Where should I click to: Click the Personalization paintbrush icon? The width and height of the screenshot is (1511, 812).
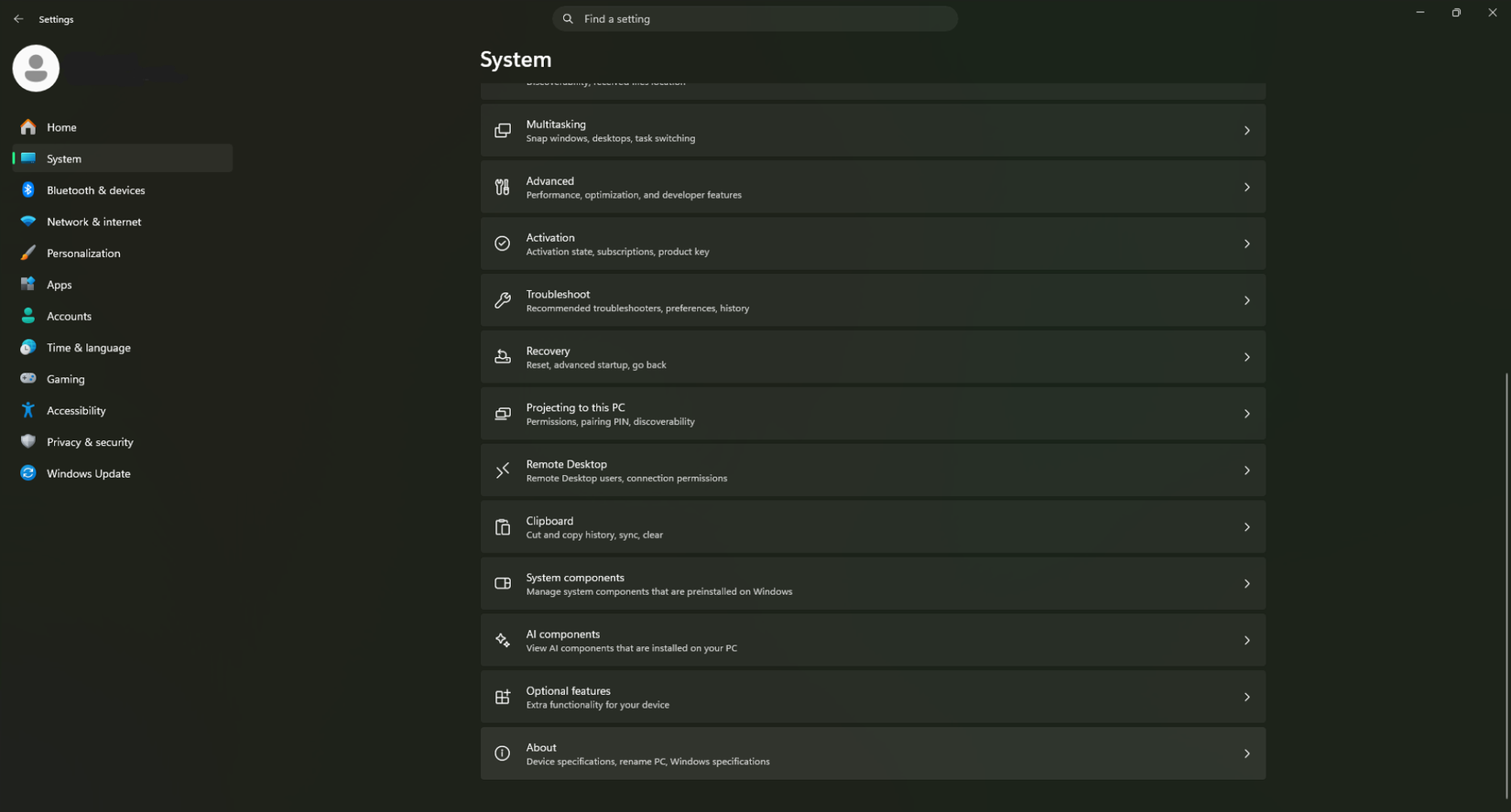pos(28,253)
